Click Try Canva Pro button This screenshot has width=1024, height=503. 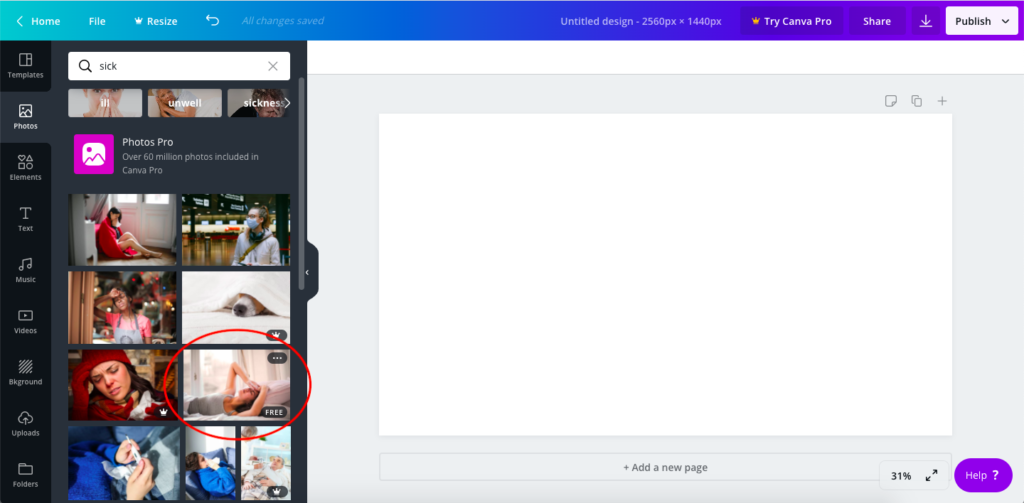pos(792,21)
